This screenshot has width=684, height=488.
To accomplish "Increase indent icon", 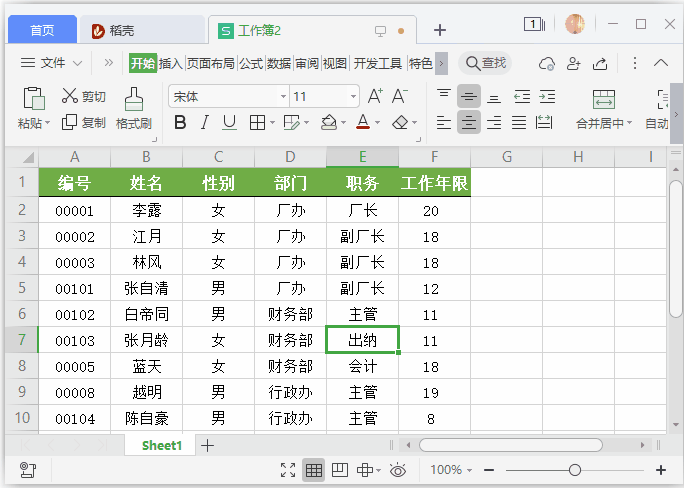I will pos(547,96).
